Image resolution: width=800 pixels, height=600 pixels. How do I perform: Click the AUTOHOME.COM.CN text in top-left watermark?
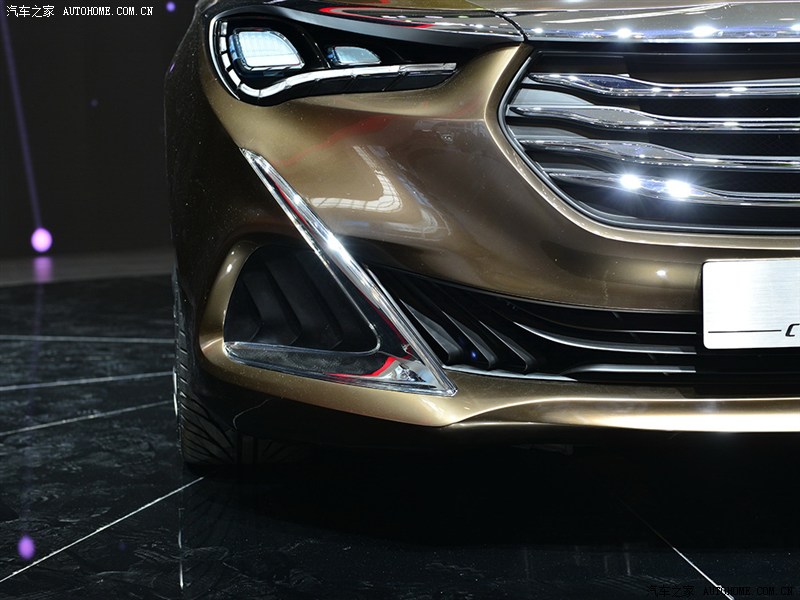coord(107,11)
